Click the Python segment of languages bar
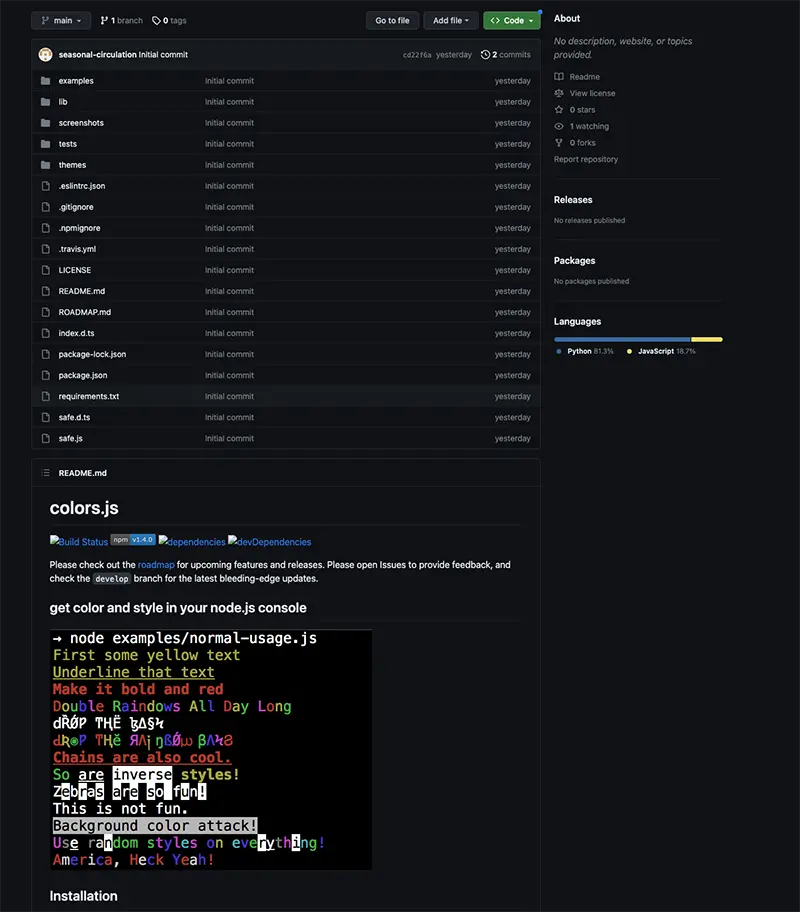 622,339
